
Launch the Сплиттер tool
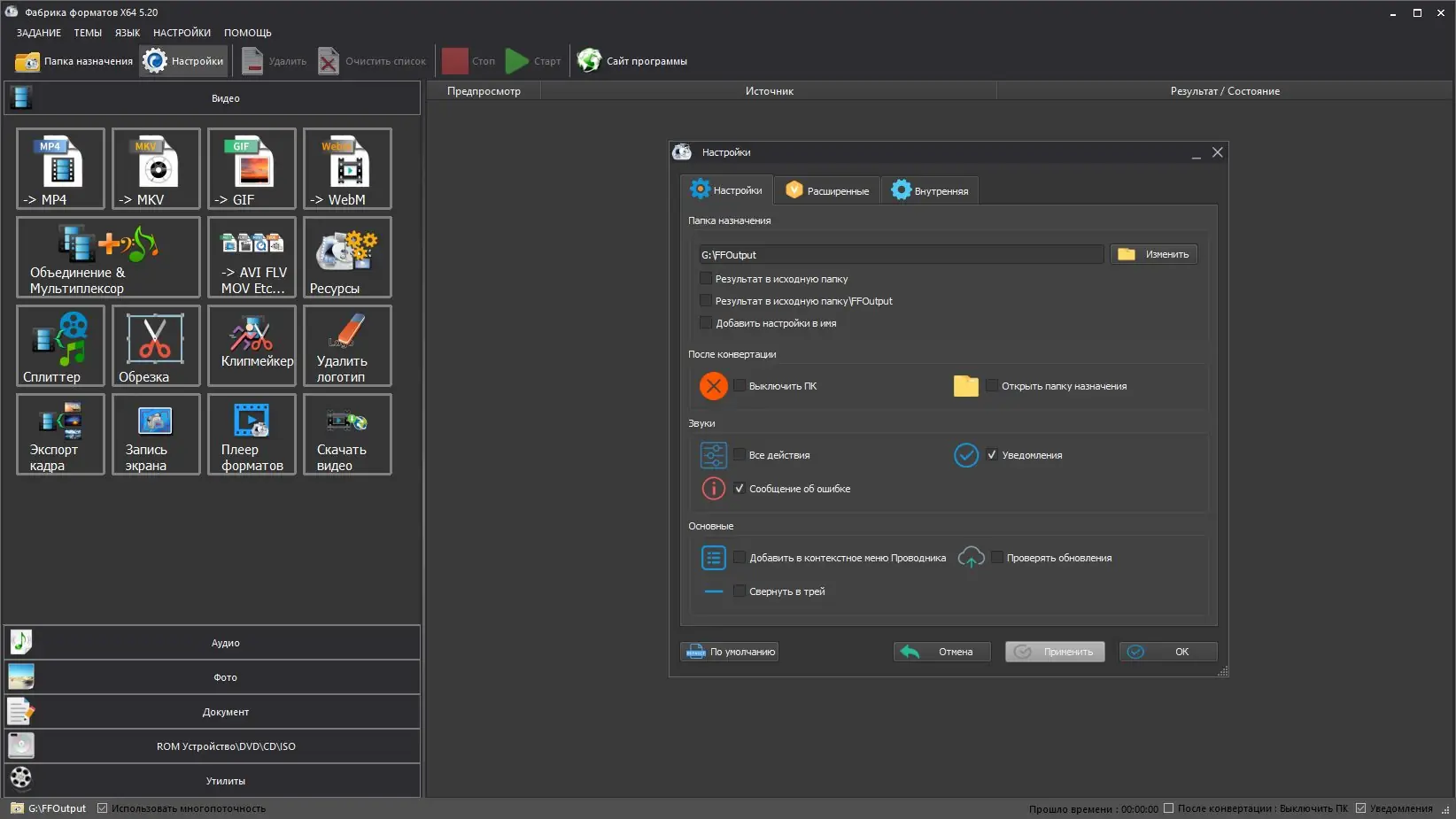coord(60,345)
